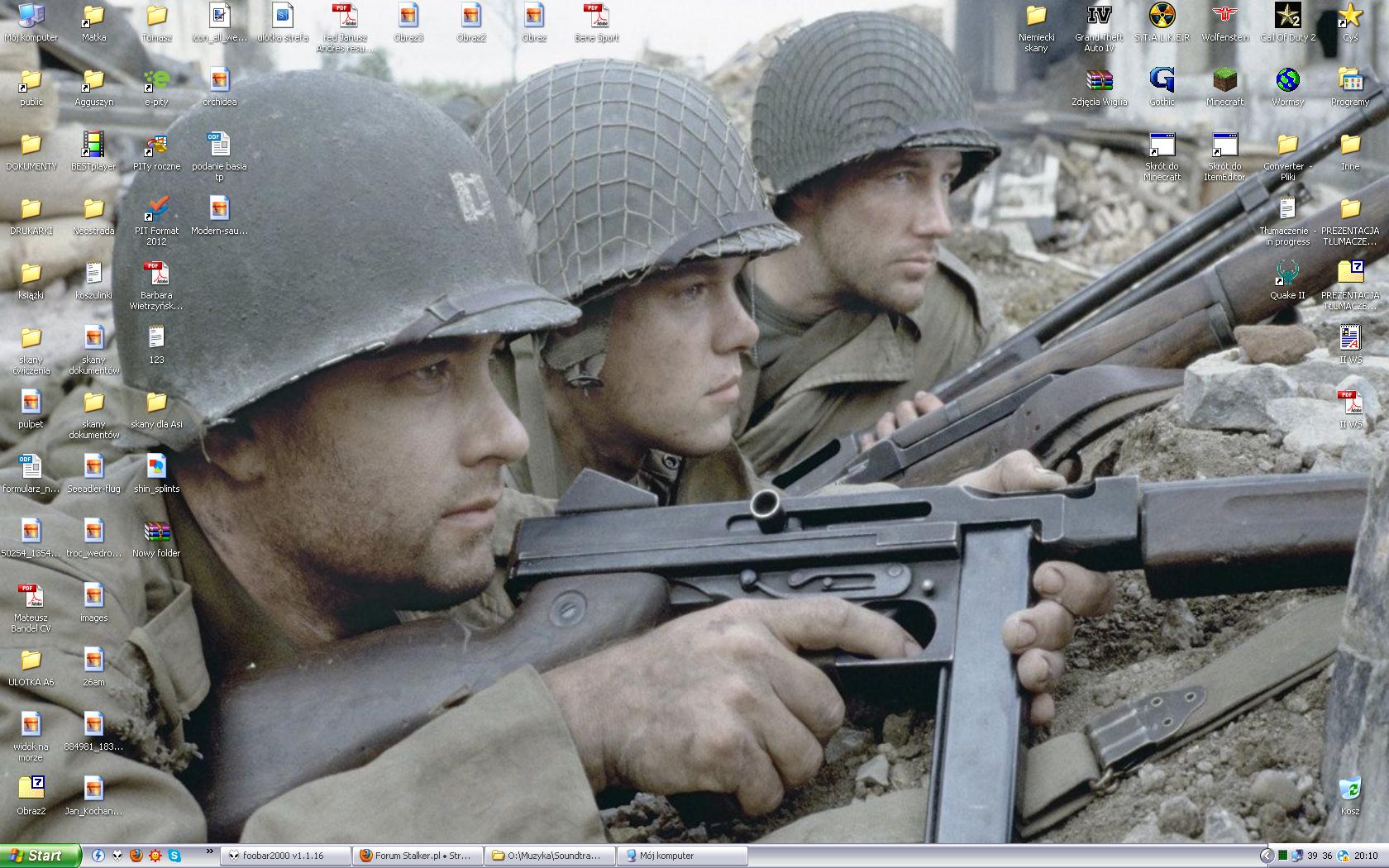The height and width of the screenshot is (868, 1389).
Task: Open the podanie basia tp document
Action: pyautogui.click(x=219, y=156)
